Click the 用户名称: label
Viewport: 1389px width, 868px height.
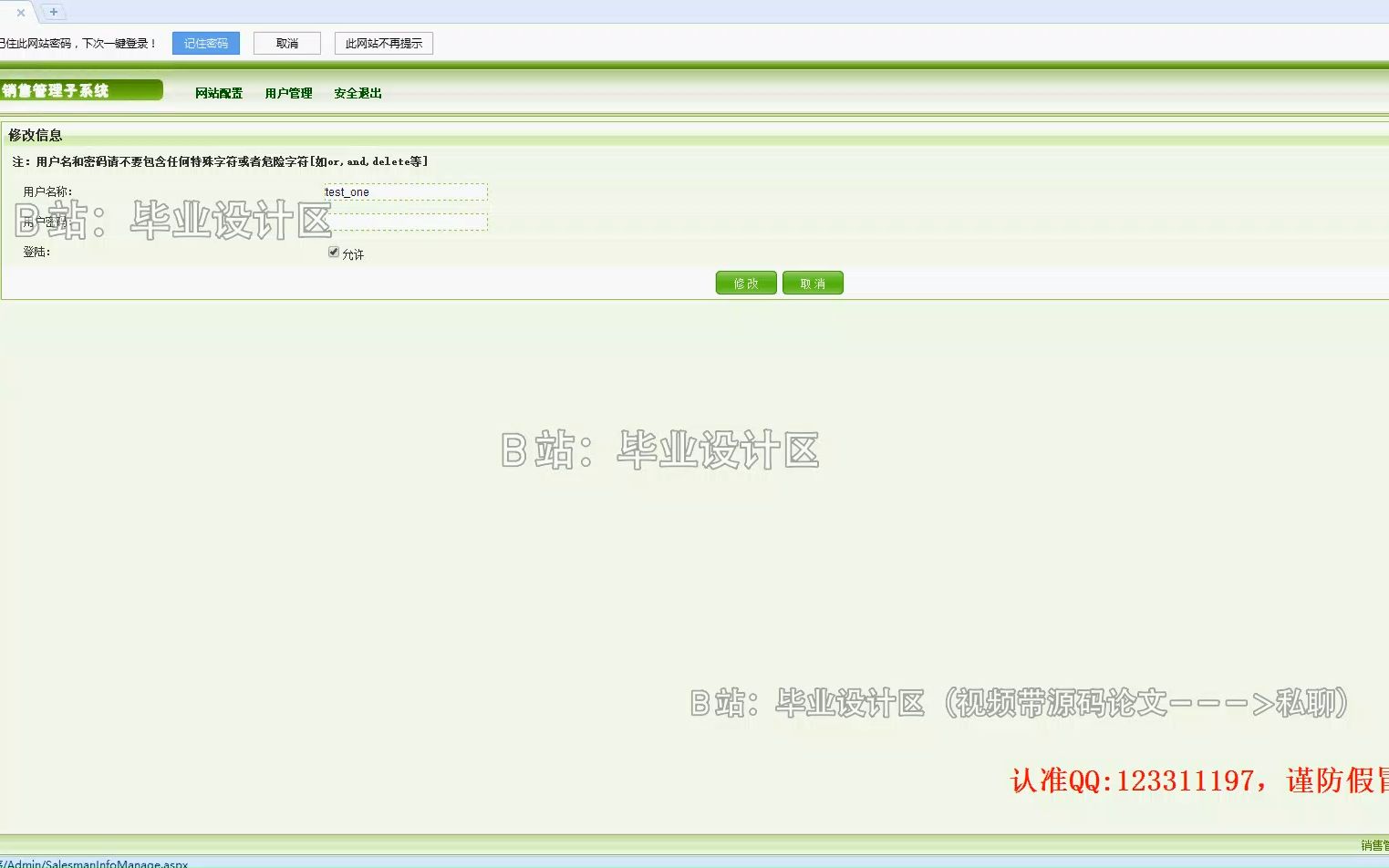(x=47, y=191)
